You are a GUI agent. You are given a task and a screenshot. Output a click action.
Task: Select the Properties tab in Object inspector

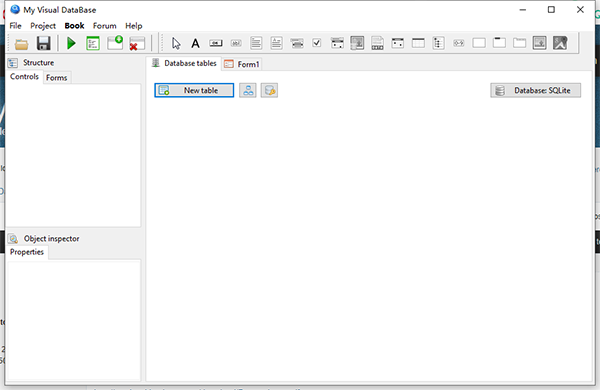point(27,252)
